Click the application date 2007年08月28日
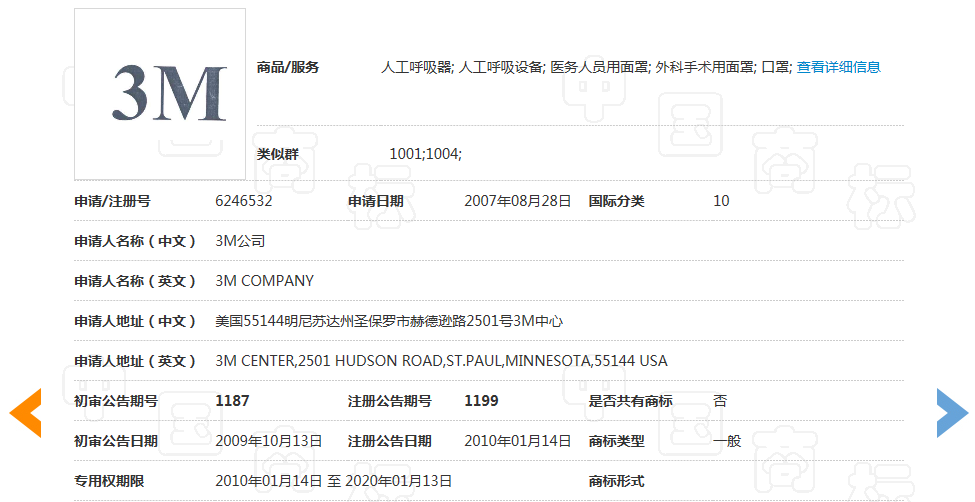 pos(517,201)
